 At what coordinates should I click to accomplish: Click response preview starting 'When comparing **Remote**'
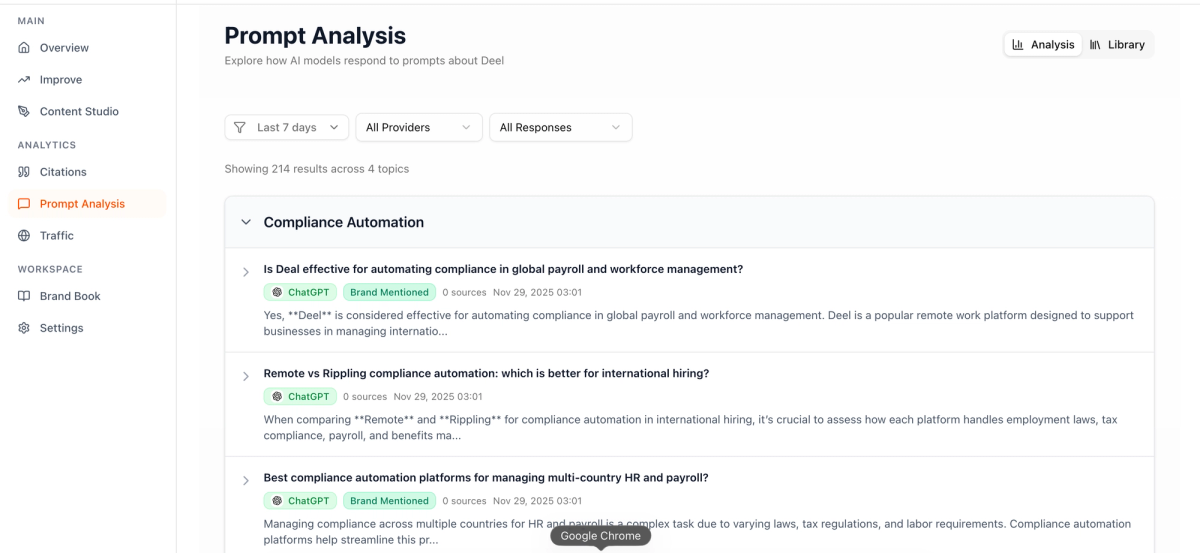pyautogui.click(x=691, y=427)
